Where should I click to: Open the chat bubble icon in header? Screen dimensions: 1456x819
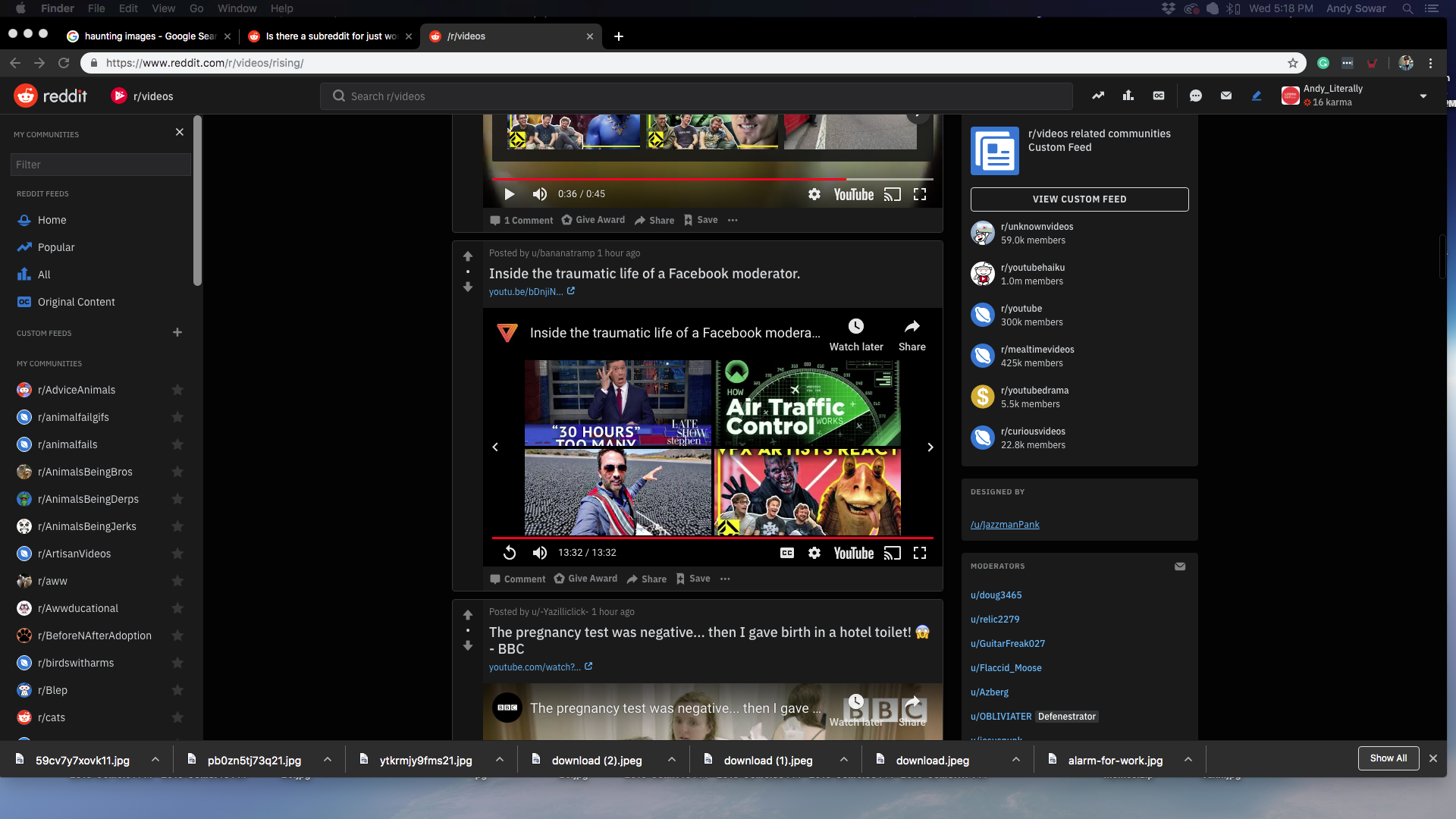tap(1196, 96)
